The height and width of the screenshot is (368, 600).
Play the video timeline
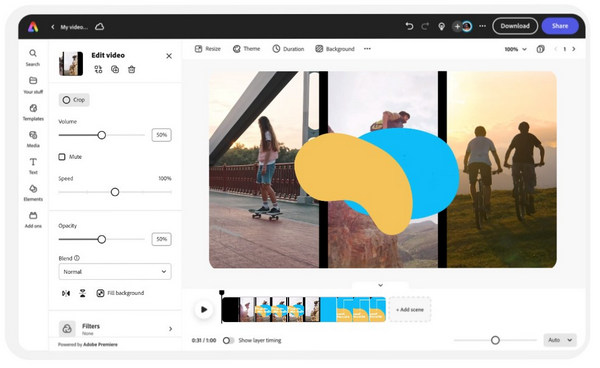[x=204, y=309]
